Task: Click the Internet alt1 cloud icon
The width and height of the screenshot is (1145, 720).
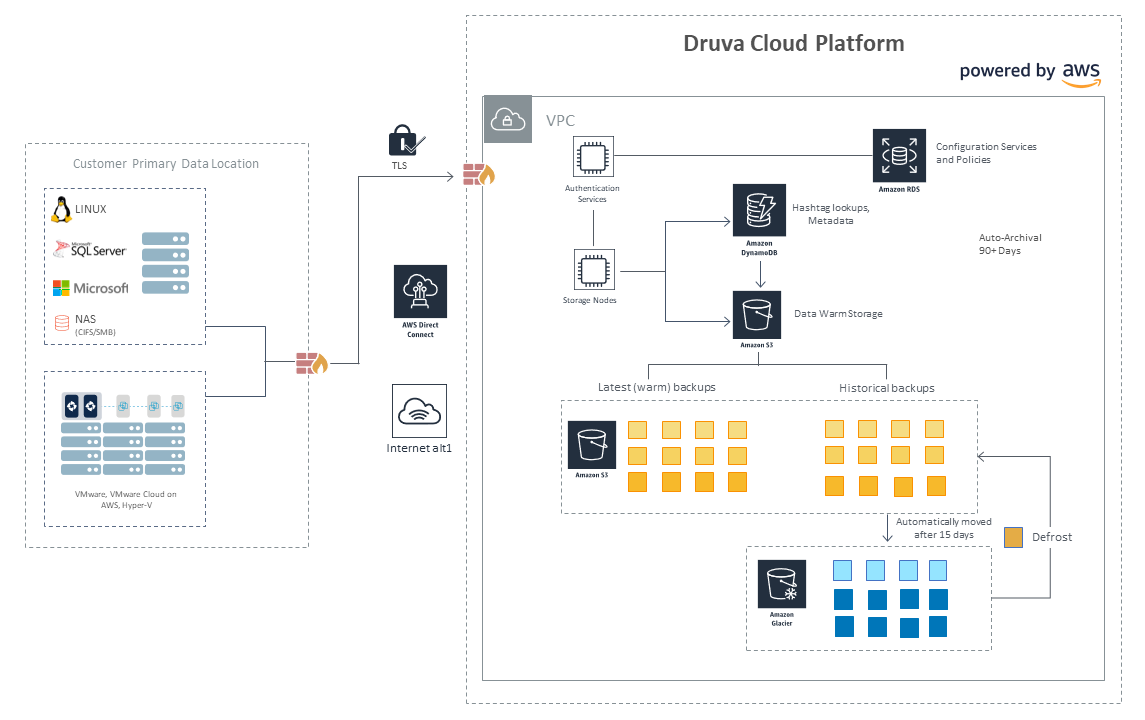Action: 419,411
